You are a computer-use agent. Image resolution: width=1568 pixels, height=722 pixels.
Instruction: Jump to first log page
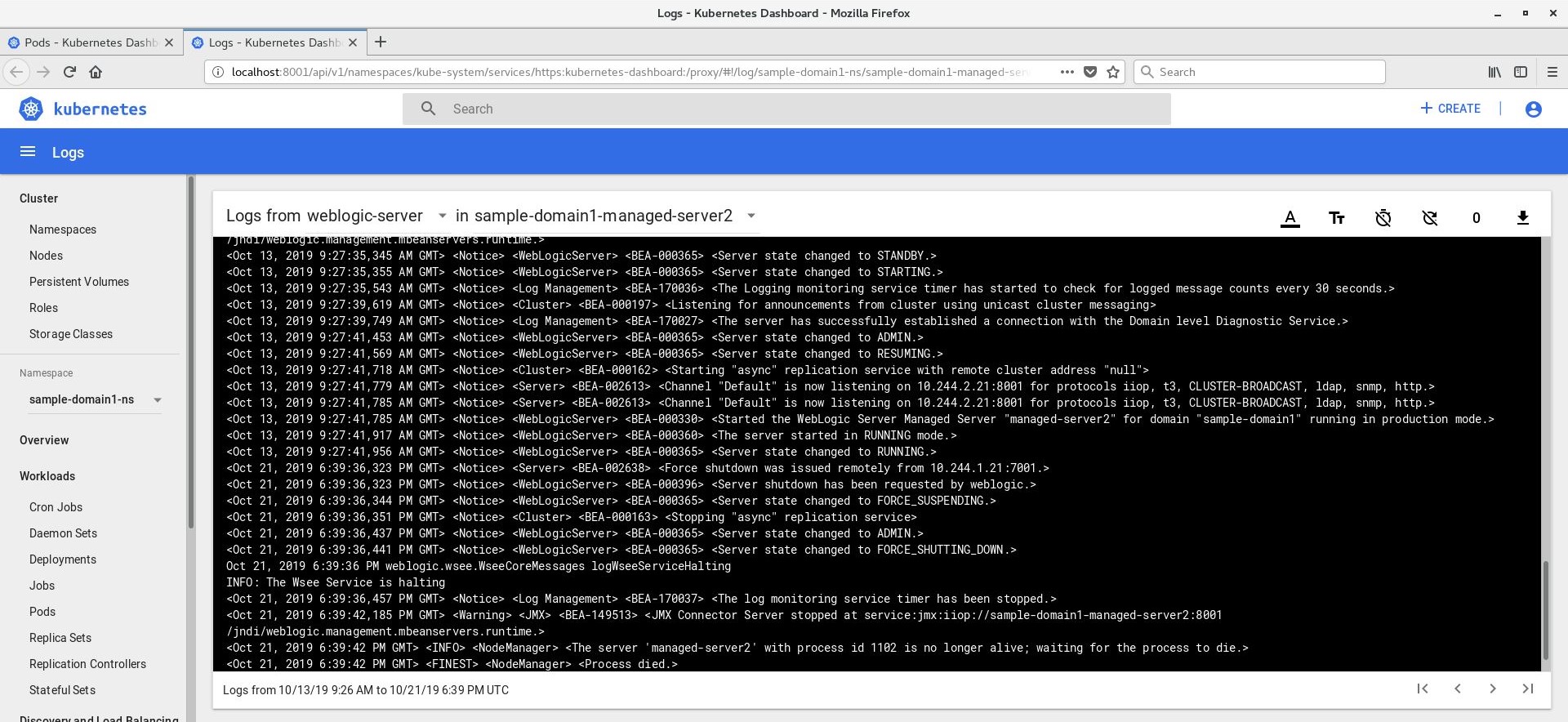pyautogui.click(x=1423, y=689)
